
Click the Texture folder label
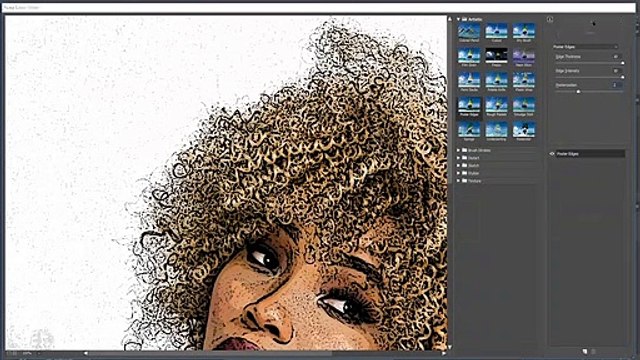click(475, 180)
